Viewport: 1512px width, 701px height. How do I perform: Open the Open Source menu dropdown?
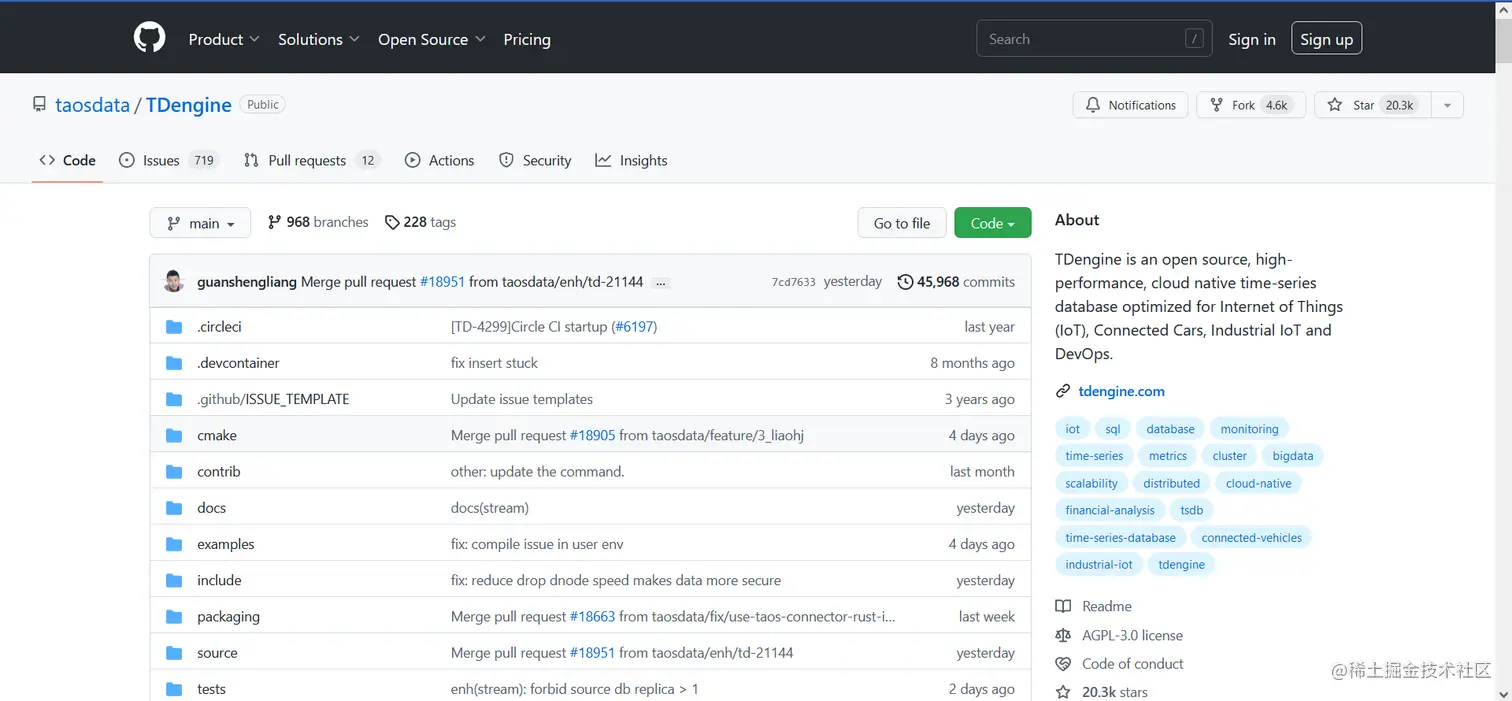(432, 39)
